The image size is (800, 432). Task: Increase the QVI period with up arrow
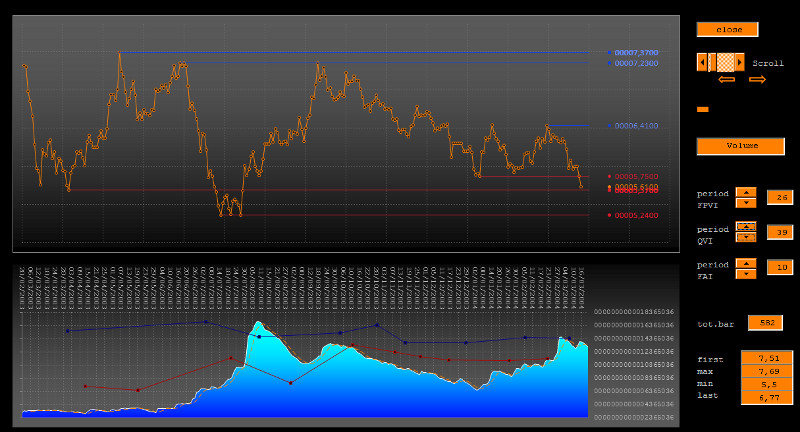click(x=746, y=227)
